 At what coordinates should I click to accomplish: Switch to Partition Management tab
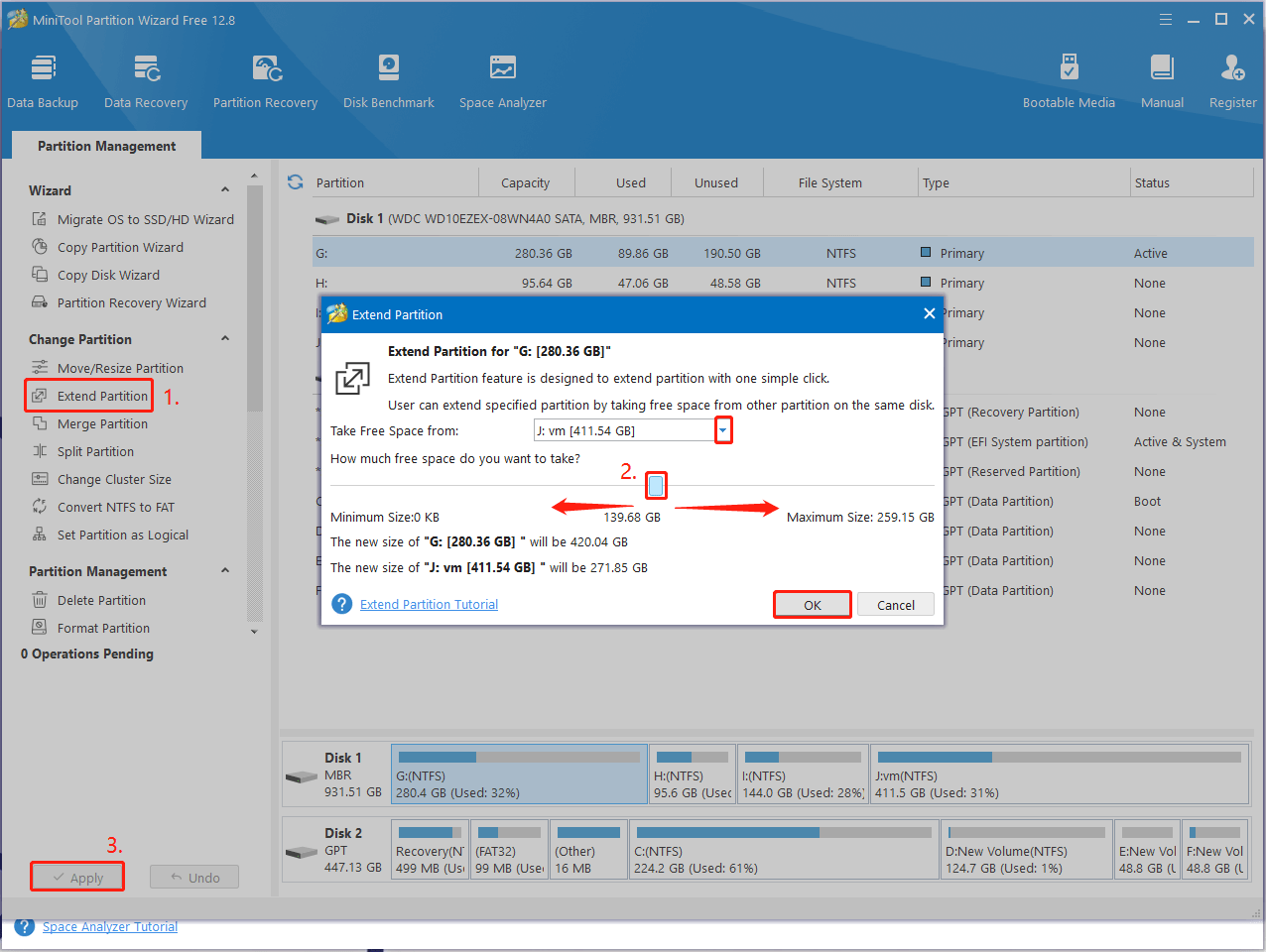(x=107, y=146)
